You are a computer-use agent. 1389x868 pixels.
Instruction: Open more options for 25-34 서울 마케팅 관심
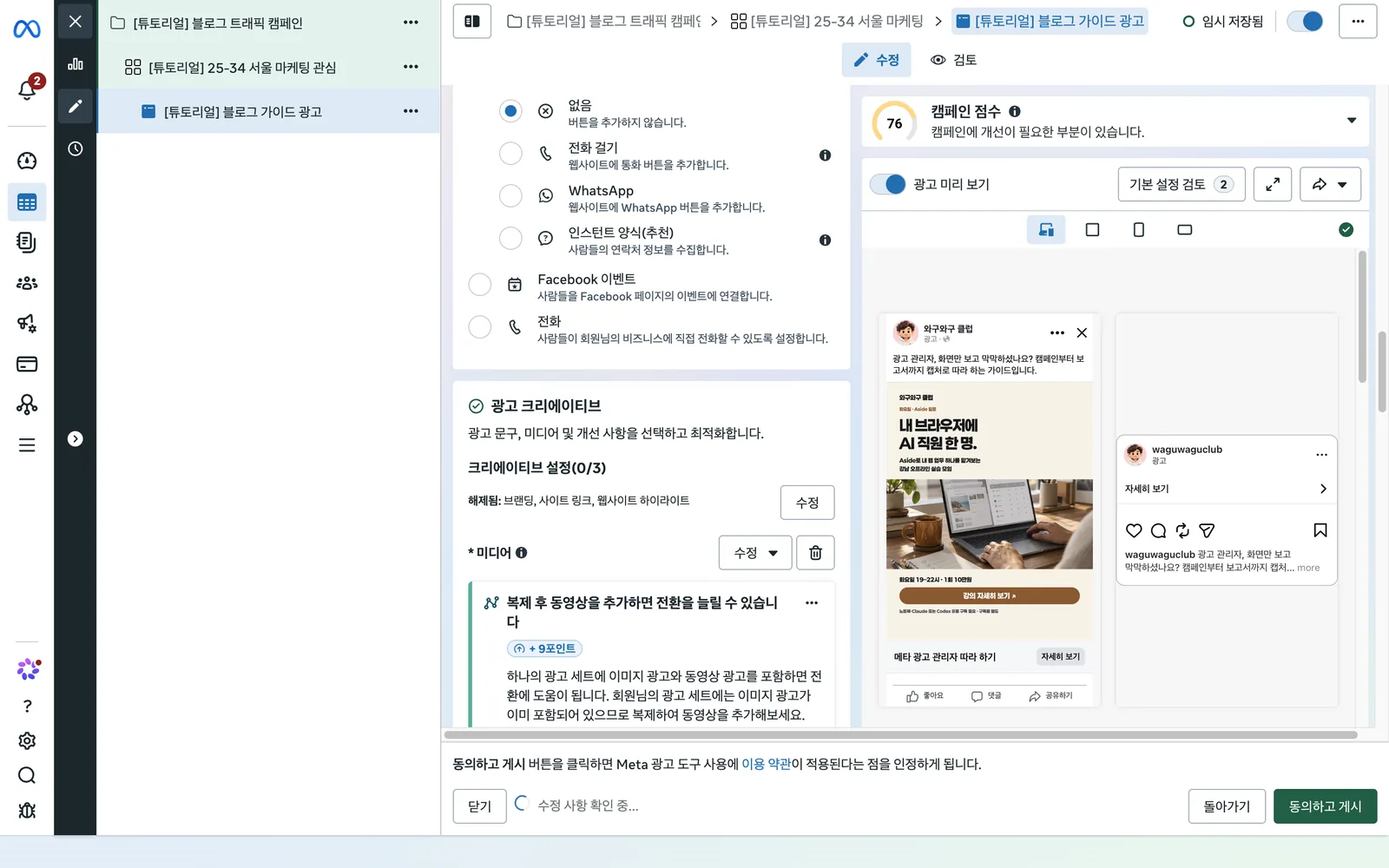411,67
